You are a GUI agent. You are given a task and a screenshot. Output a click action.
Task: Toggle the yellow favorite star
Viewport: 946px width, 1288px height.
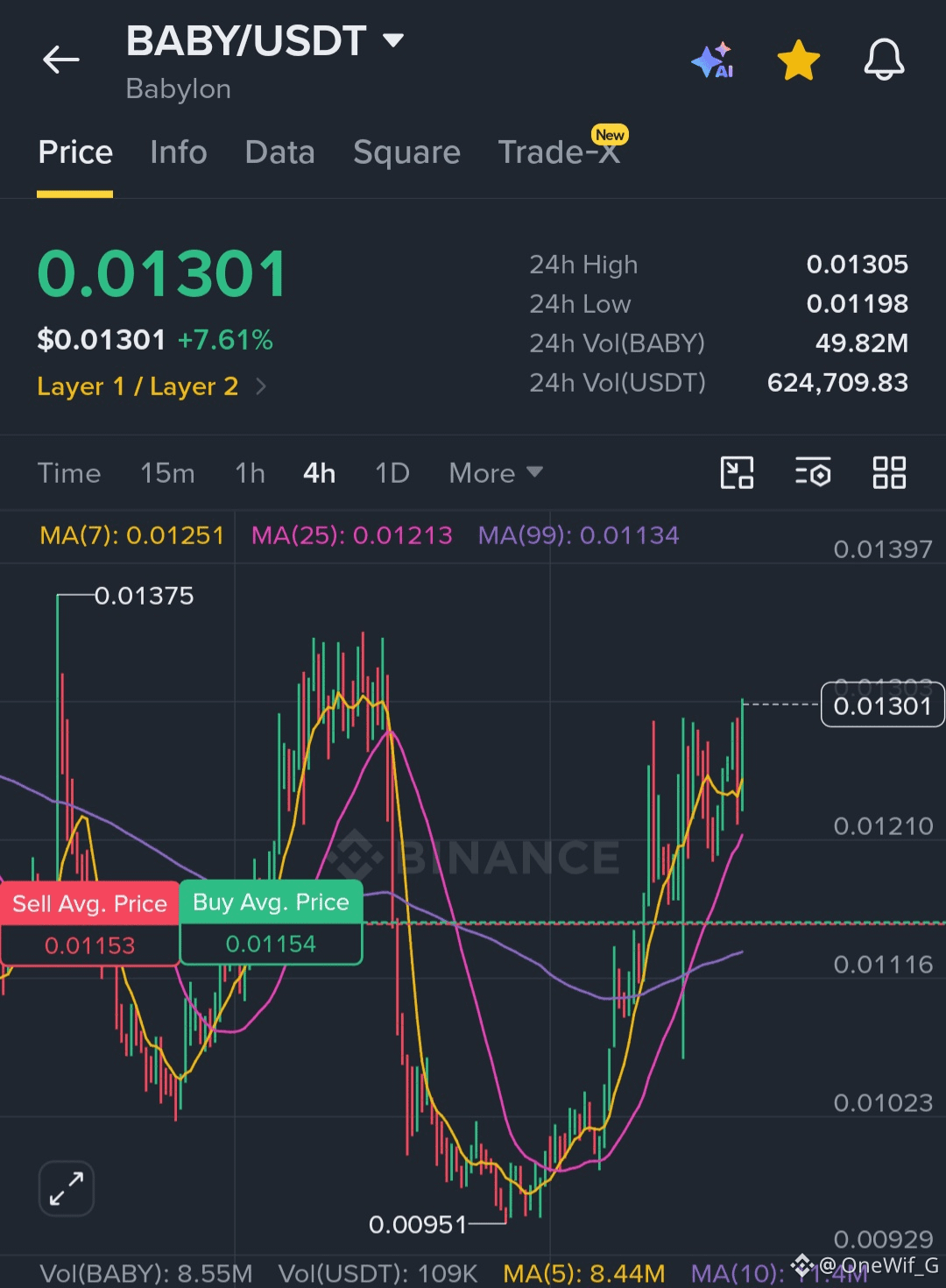(799, 60)
